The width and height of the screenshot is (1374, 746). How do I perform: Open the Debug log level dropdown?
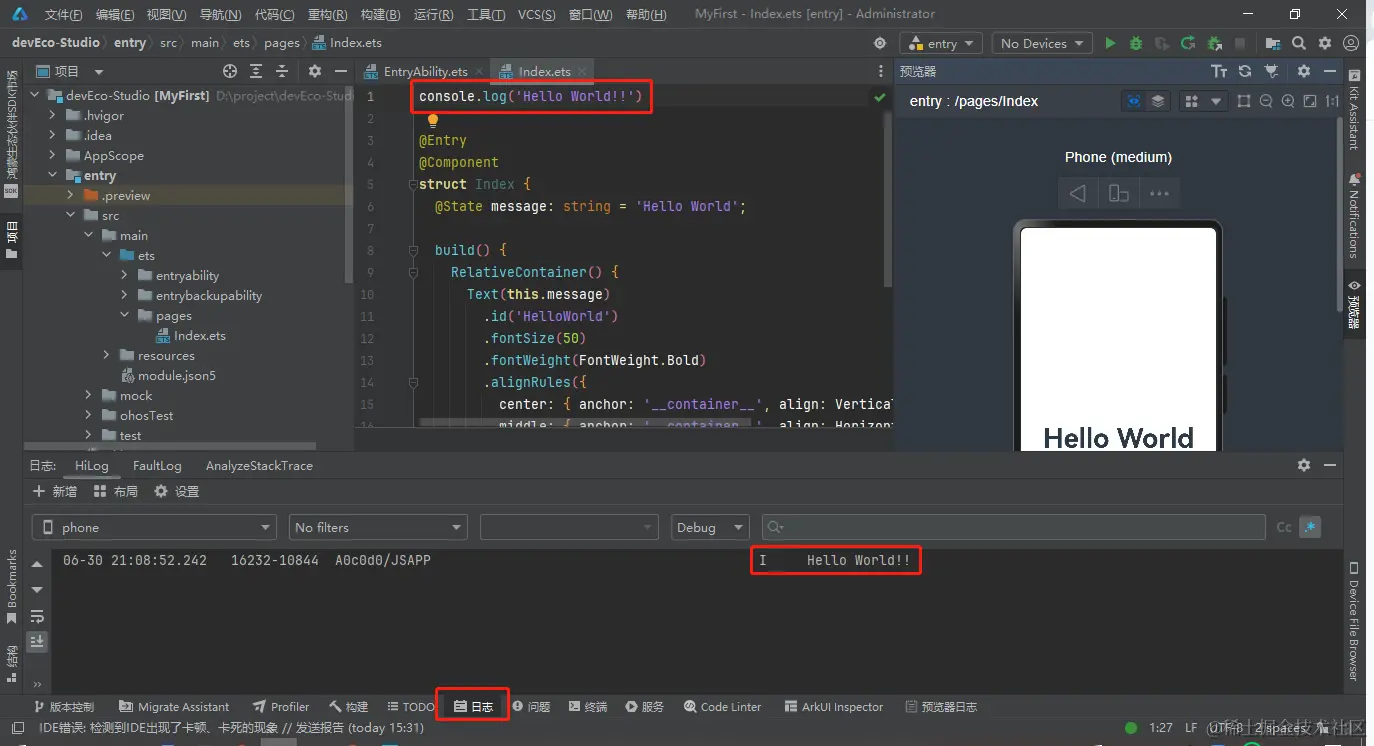(x=709, y=527)
